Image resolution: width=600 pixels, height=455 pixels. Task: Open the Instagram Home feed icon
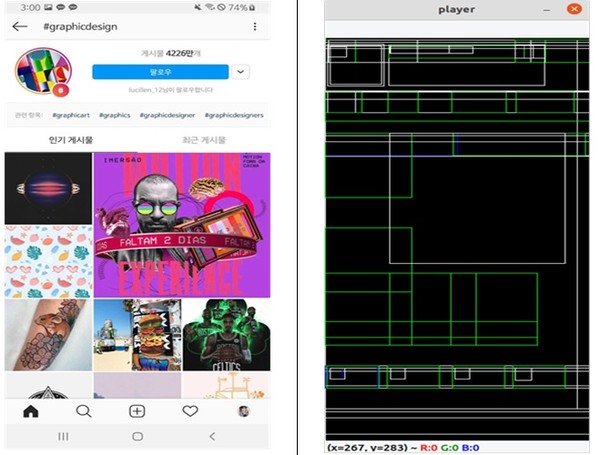31,411
